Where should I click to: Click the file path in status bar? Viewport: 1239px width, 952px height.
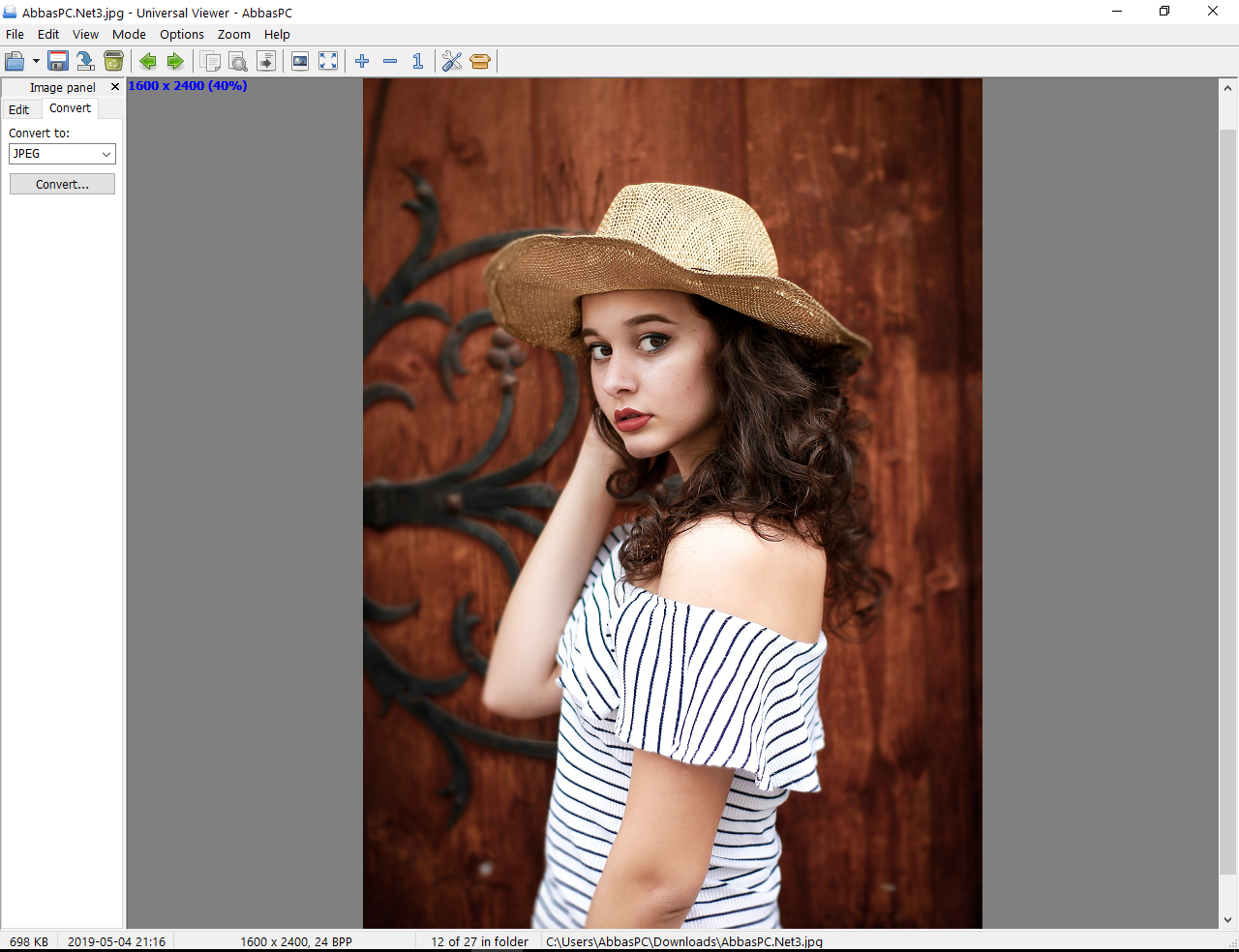pyautogui.click(x=684, y=941)
